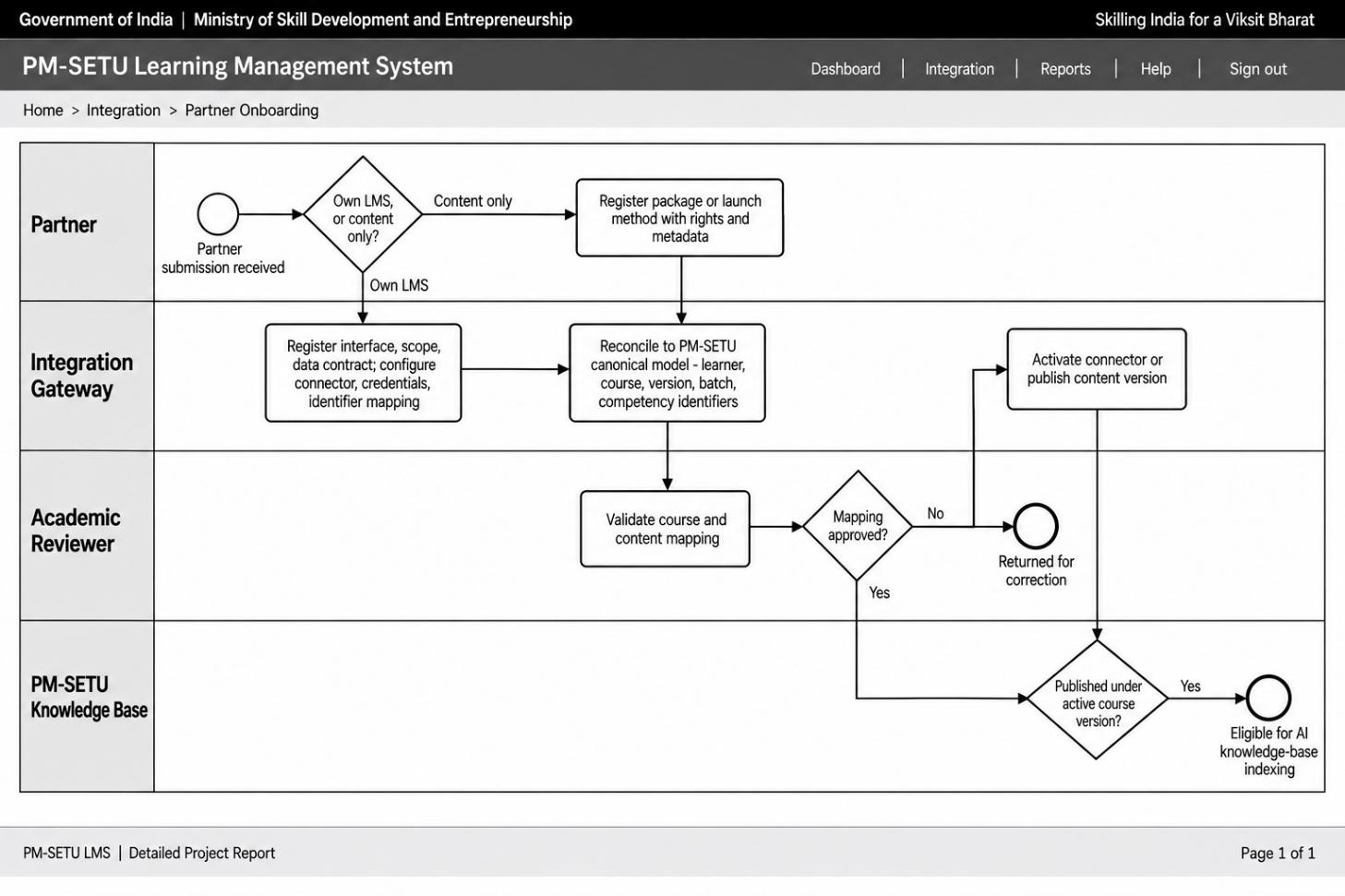Click the 'Yes' label below Mapping approved

pos(879,592)
